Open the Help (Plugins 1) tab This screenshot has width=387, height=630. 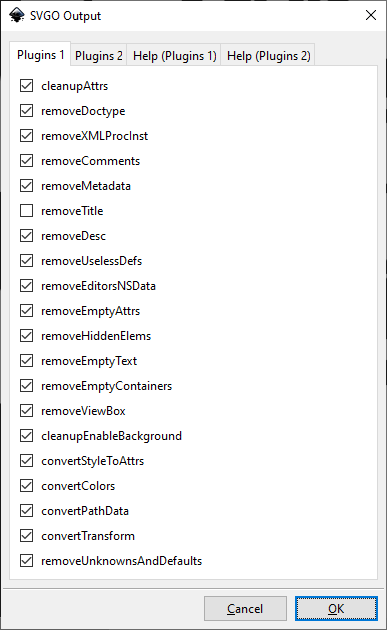point(174,55)
